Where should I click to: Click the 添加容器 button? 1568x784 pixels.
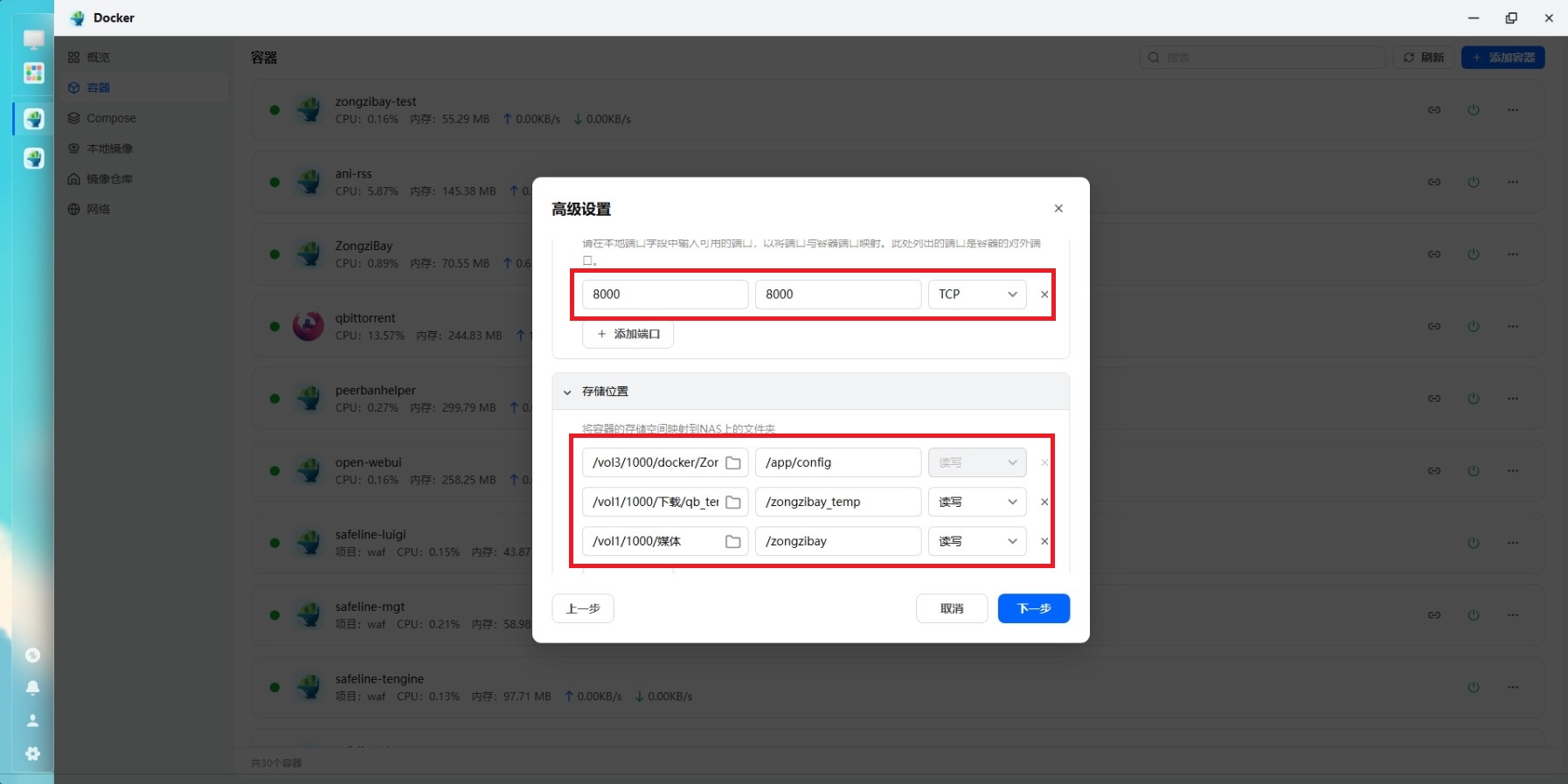pyautogui.click(x=1503, y=58)
